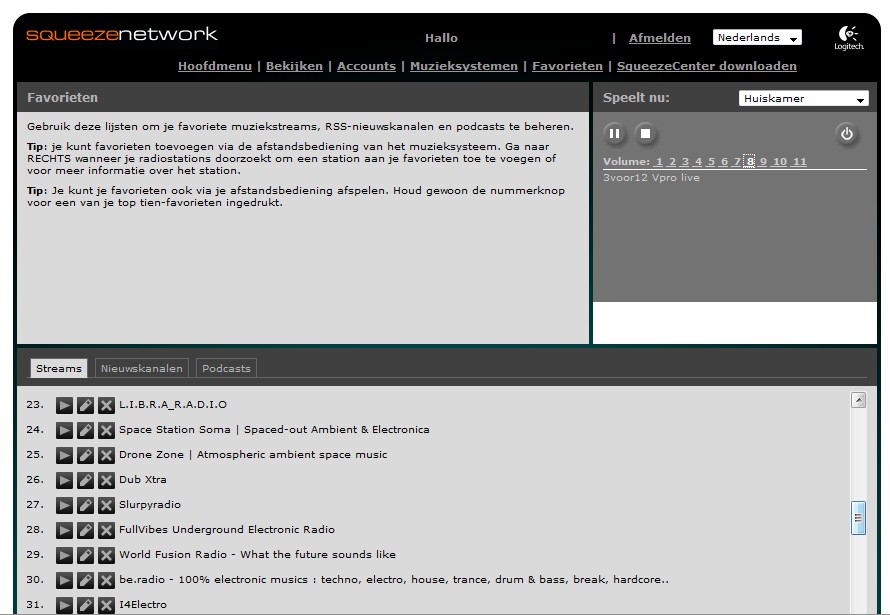Screen dimensions: 890x615
Task: Click the streams list scrollbar thumb
Action: click(x=858, y=517)
